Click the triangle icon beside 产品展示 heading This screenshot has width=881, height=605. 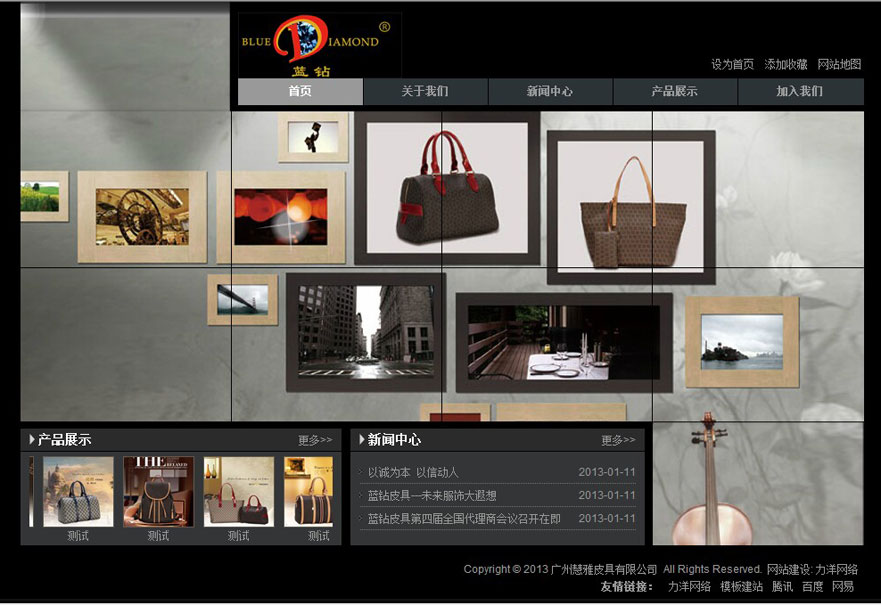click(x=32, y=439)
